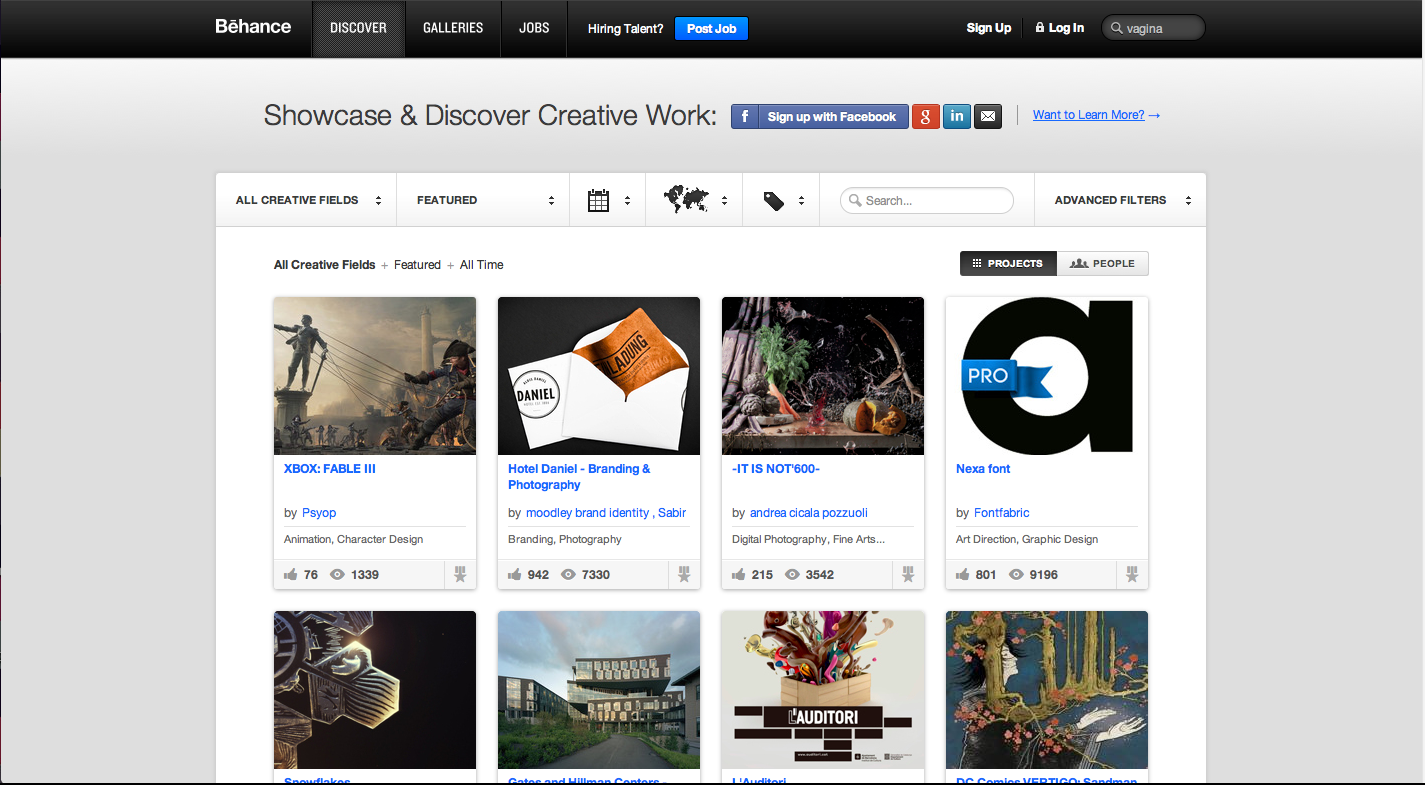Viewport: 1425px width, 785px height.
Task: Select the email sign up icon
Action: 987,116
